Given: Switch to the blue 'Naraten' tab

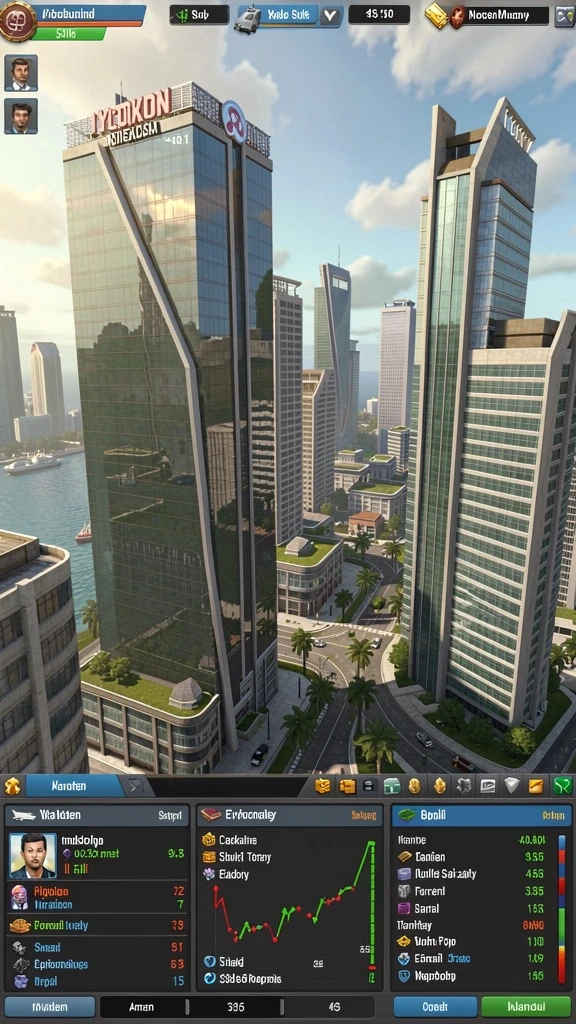Looking at the screenshot, I should tap(74, 786).
